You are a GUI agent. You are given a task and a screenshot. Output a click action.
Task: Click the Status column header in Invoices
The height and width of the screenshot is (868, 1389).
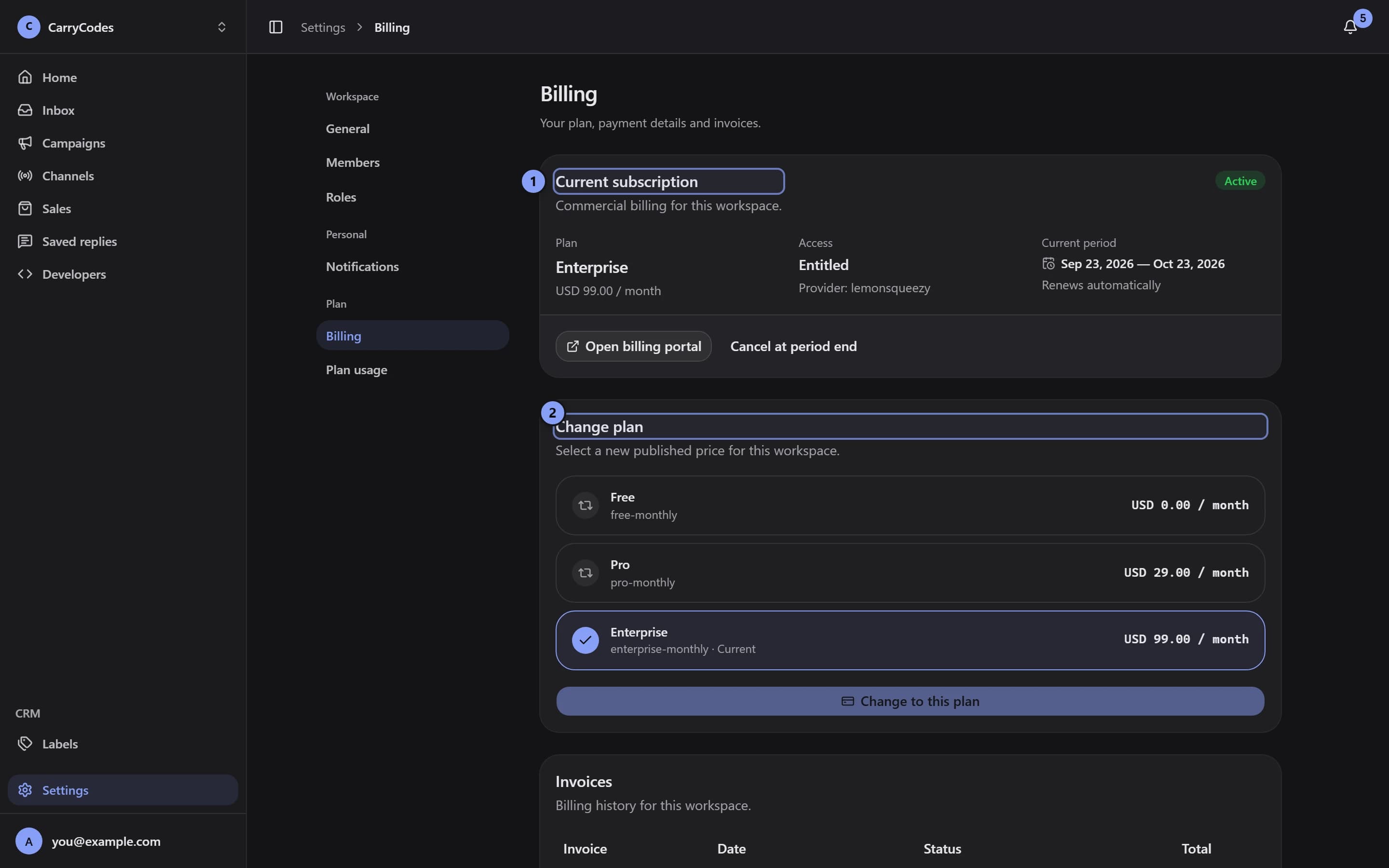942,849
